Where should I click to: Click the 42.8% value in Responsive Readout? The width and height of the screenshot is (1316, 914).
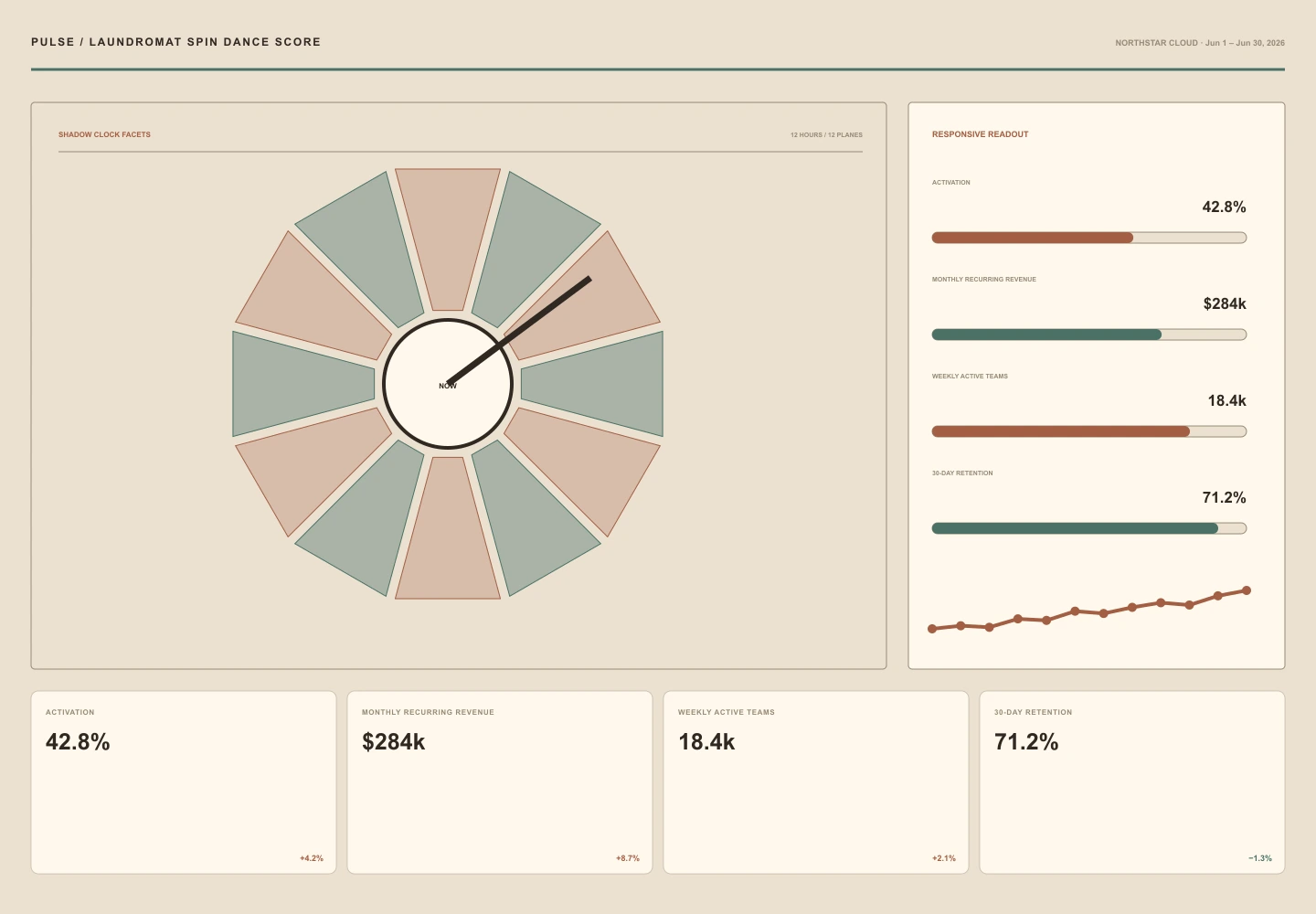(1225, 207)
